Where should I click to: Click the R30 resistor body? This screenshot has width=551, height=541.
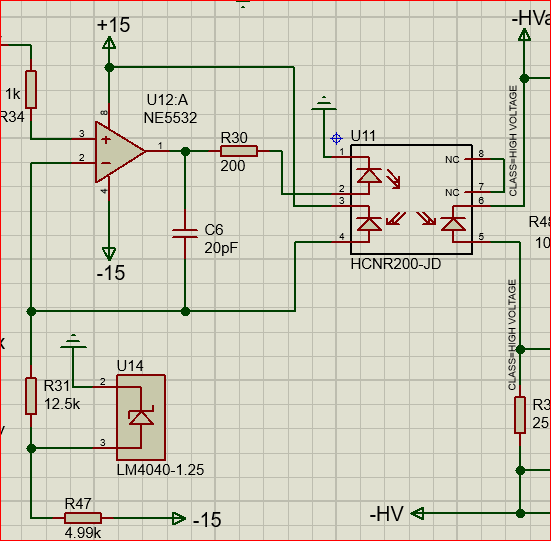click(239, 151)
